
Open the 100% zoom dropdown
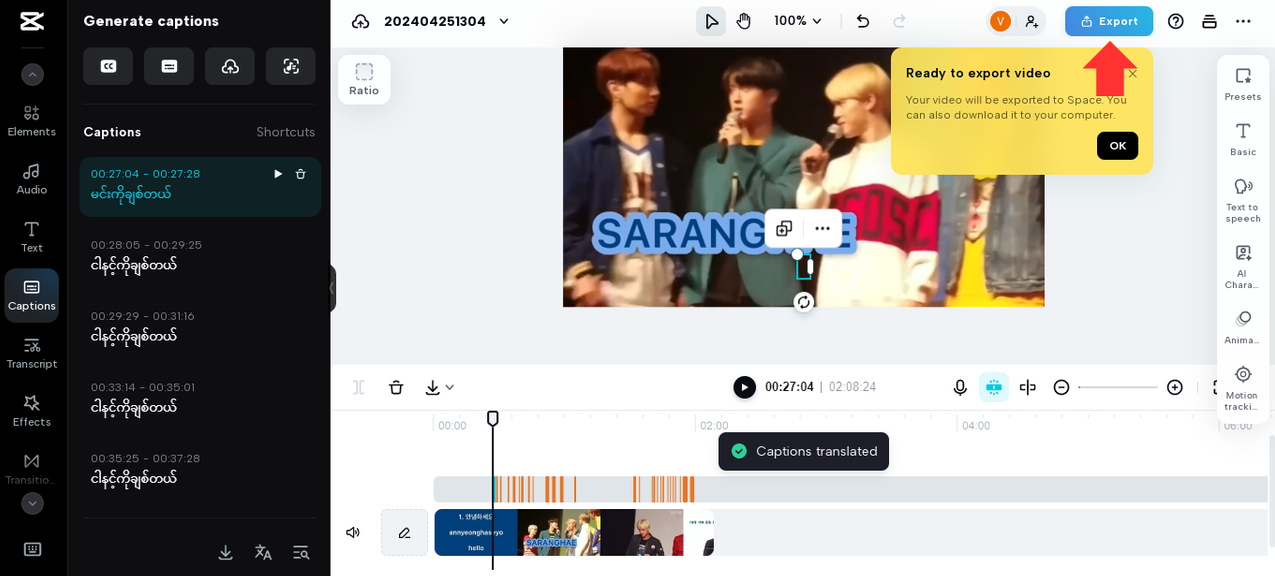798,21
